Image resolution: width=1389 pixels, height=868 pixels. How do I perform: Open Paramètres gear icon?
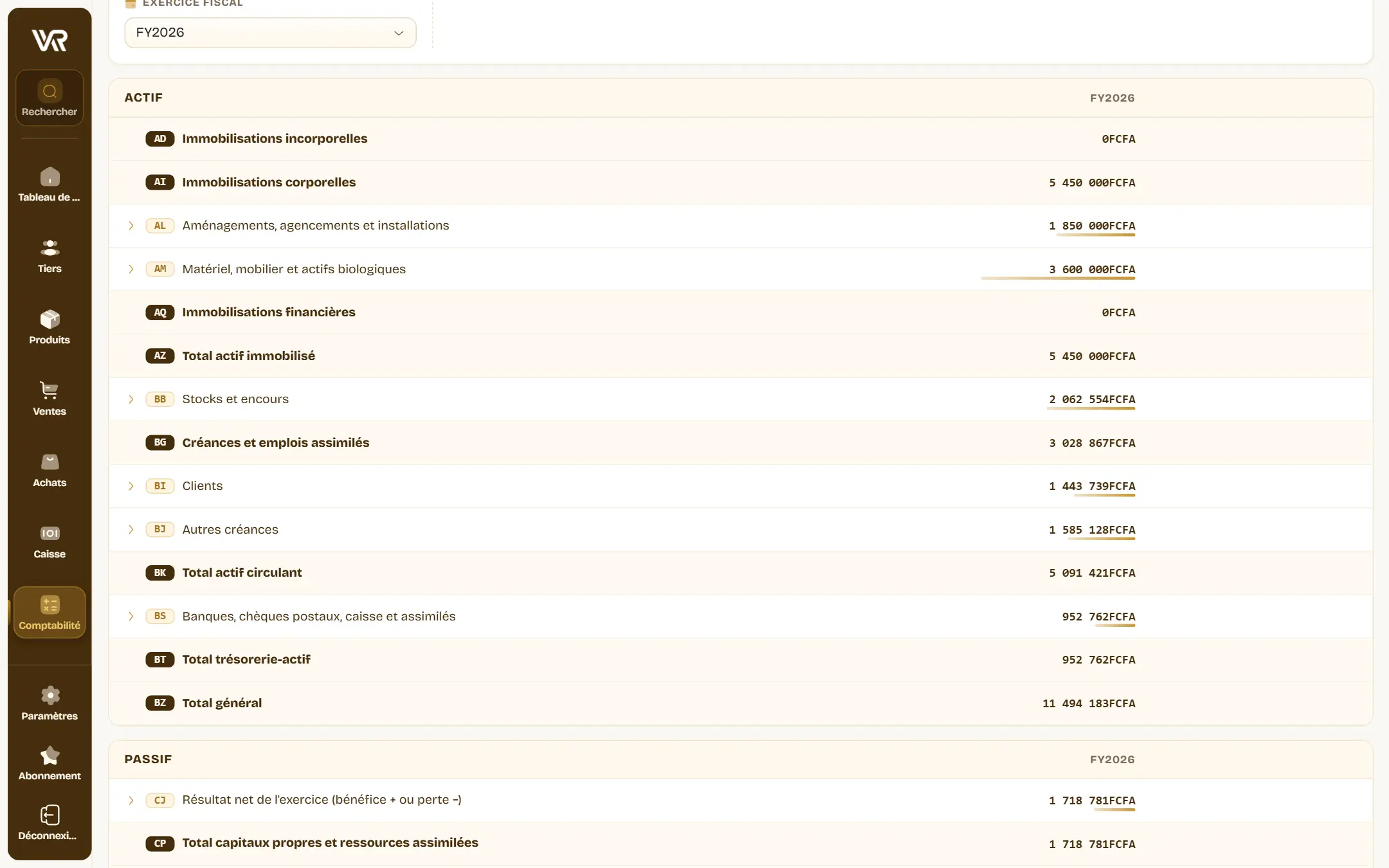[50, 695]
